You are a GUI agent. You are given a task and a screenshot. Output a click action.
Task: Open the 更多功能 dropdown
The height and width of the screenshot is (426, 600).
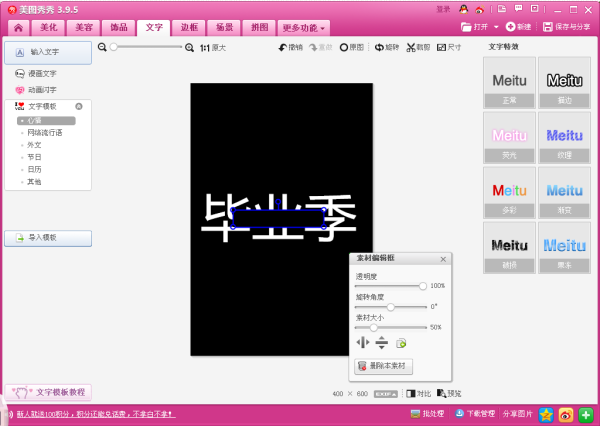coord(303,27)
